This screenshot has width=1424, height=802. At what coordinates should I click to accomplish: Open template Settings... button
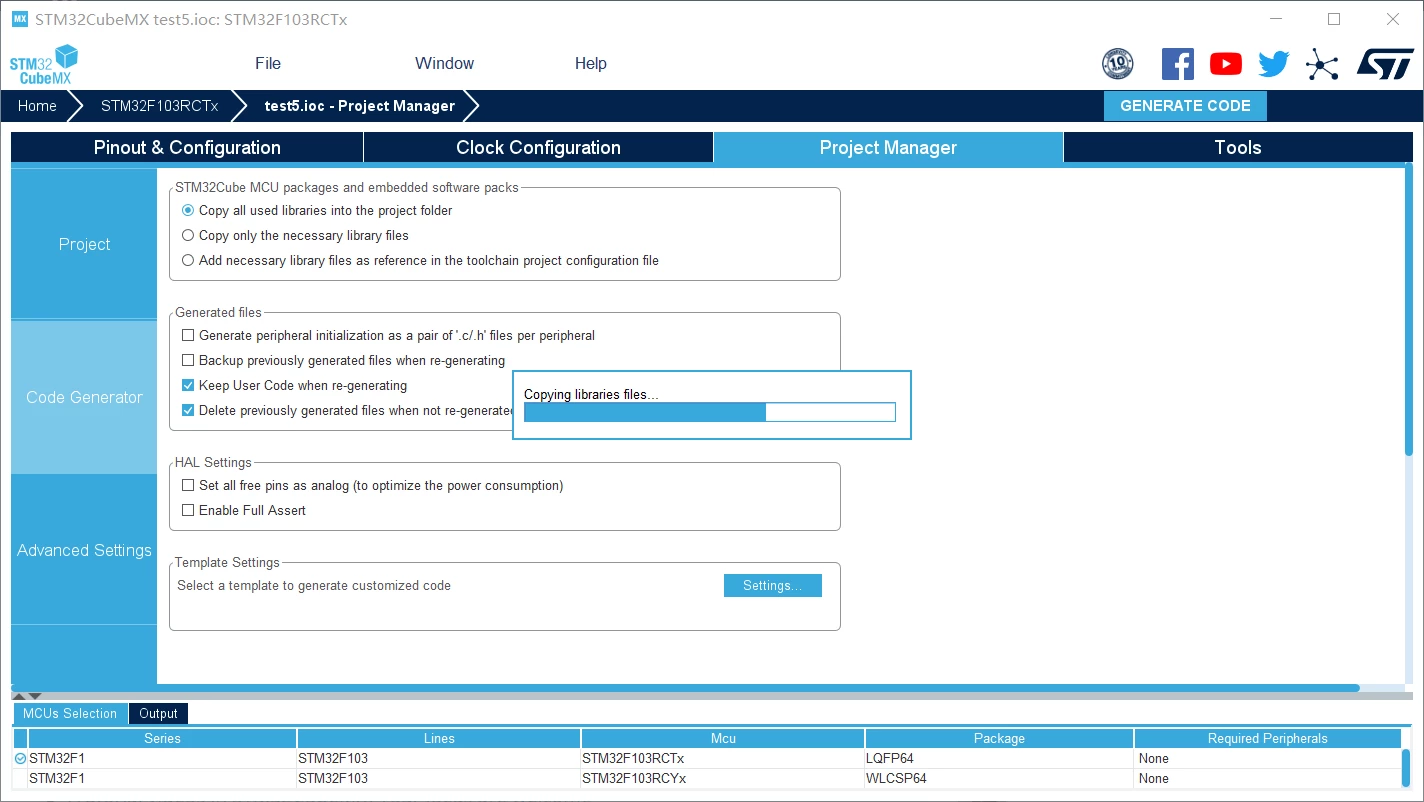click(x=772, y=586)
